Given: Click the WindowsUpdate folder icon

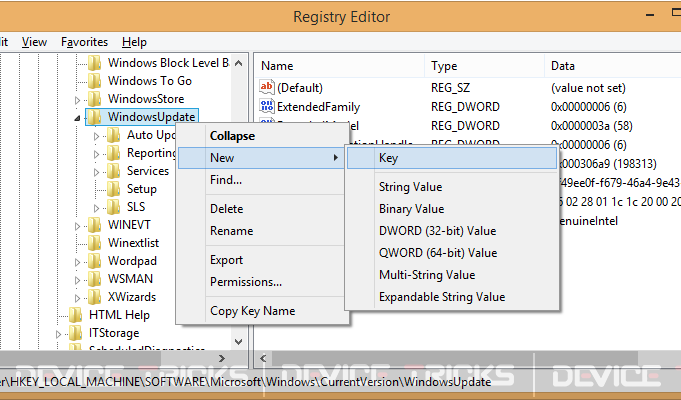Looking at the screenshot, I should 95,117.
